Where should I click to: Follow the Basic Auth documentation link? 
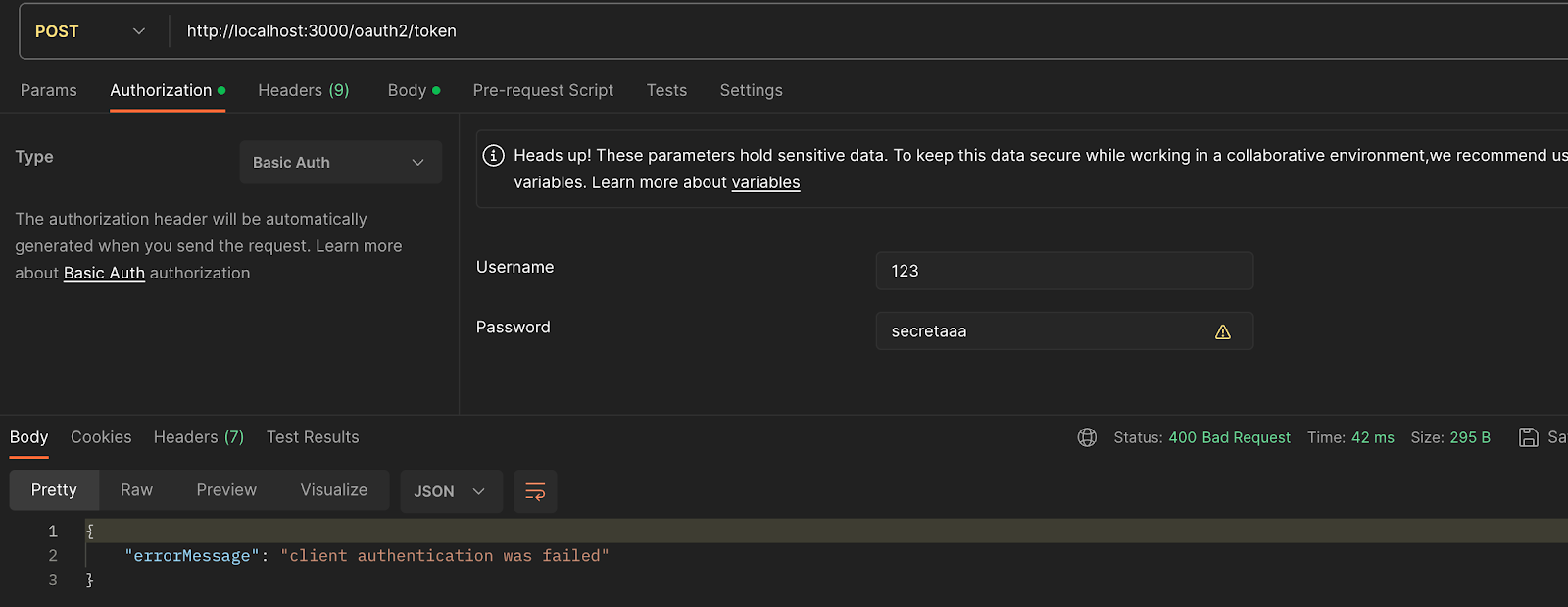104,274
